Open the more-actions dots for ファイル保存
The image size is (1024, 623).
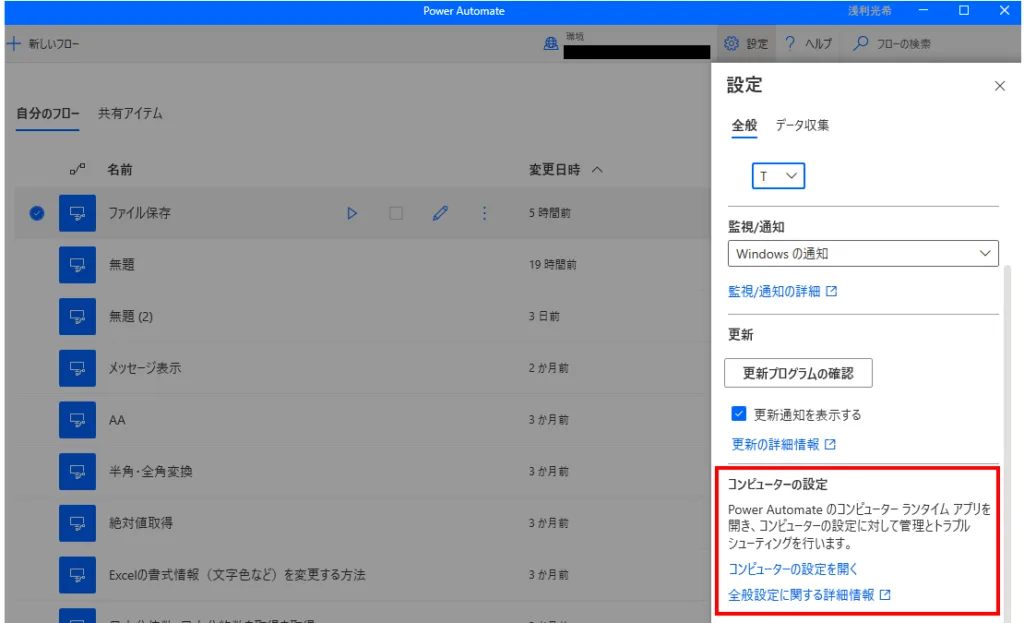point(485,213)
